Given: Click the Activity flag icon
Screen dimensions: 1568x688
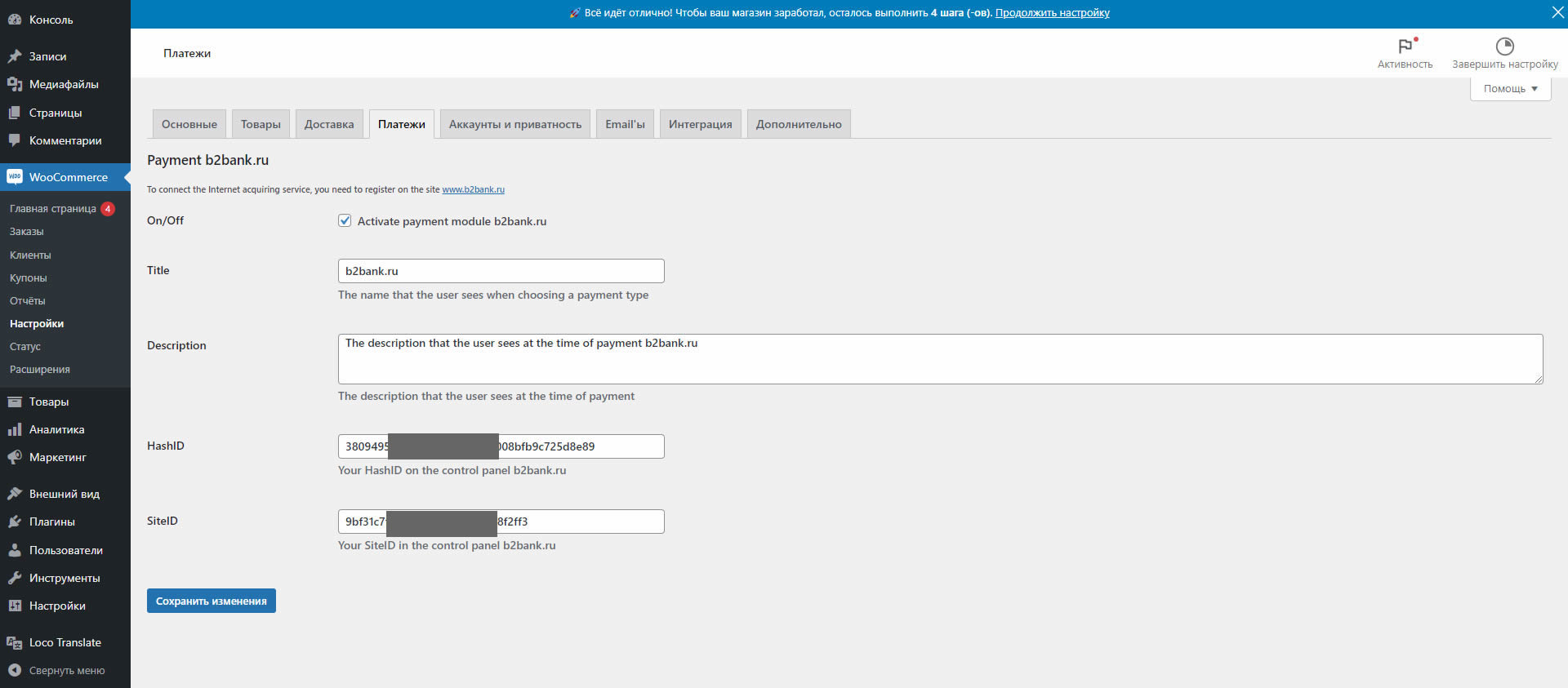Looking at the screenshot, I should click(x=1405, y=47).
